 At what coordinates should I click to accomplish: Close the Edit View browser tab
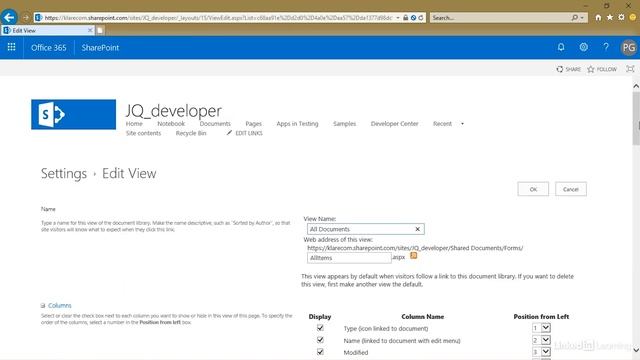tap(90, 30)
